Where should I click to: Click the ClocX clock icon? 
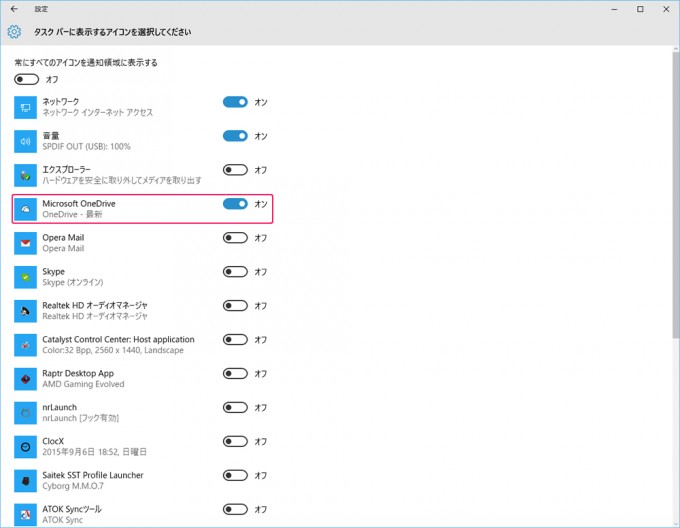point(25,447)
